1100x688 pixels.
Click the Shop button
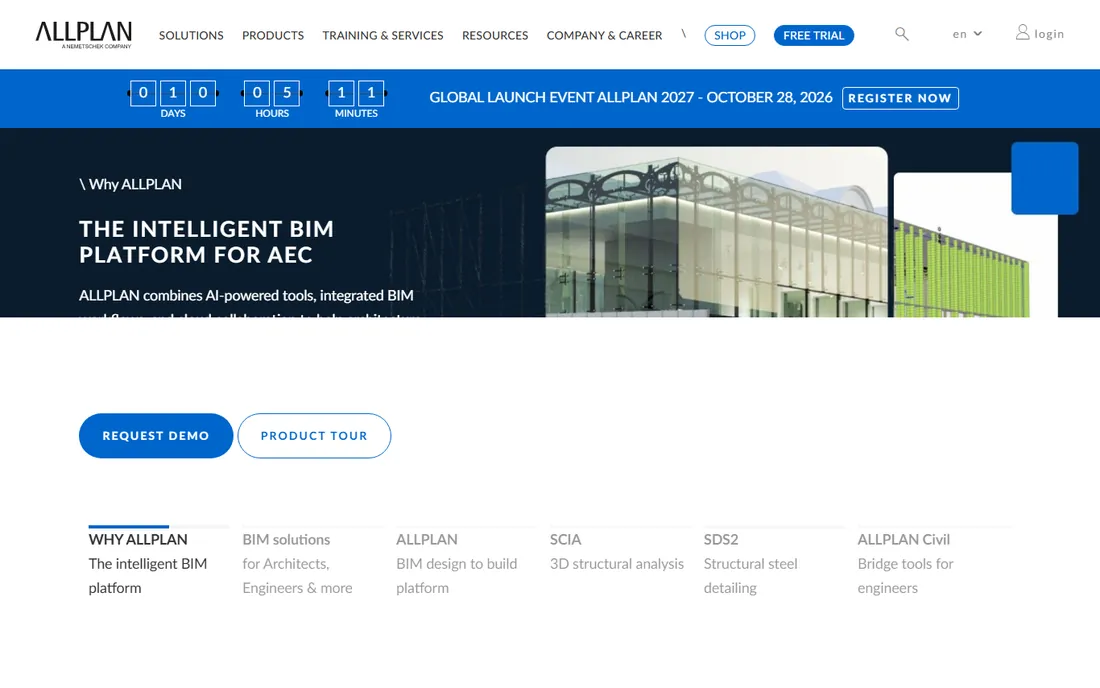pos(730,35)
